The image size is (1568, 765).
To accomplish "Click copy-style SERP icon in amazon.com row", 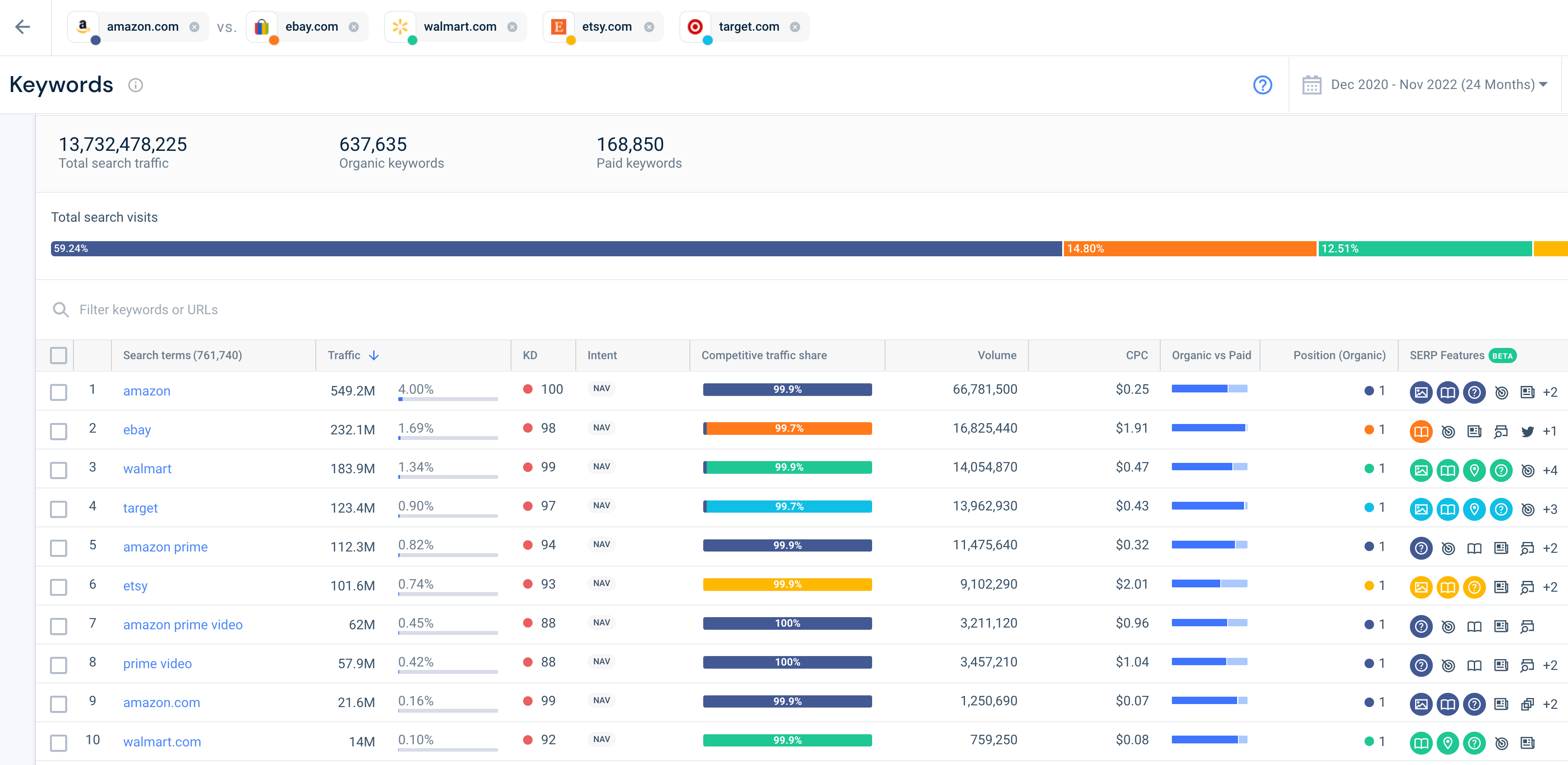I will 1527,704.
